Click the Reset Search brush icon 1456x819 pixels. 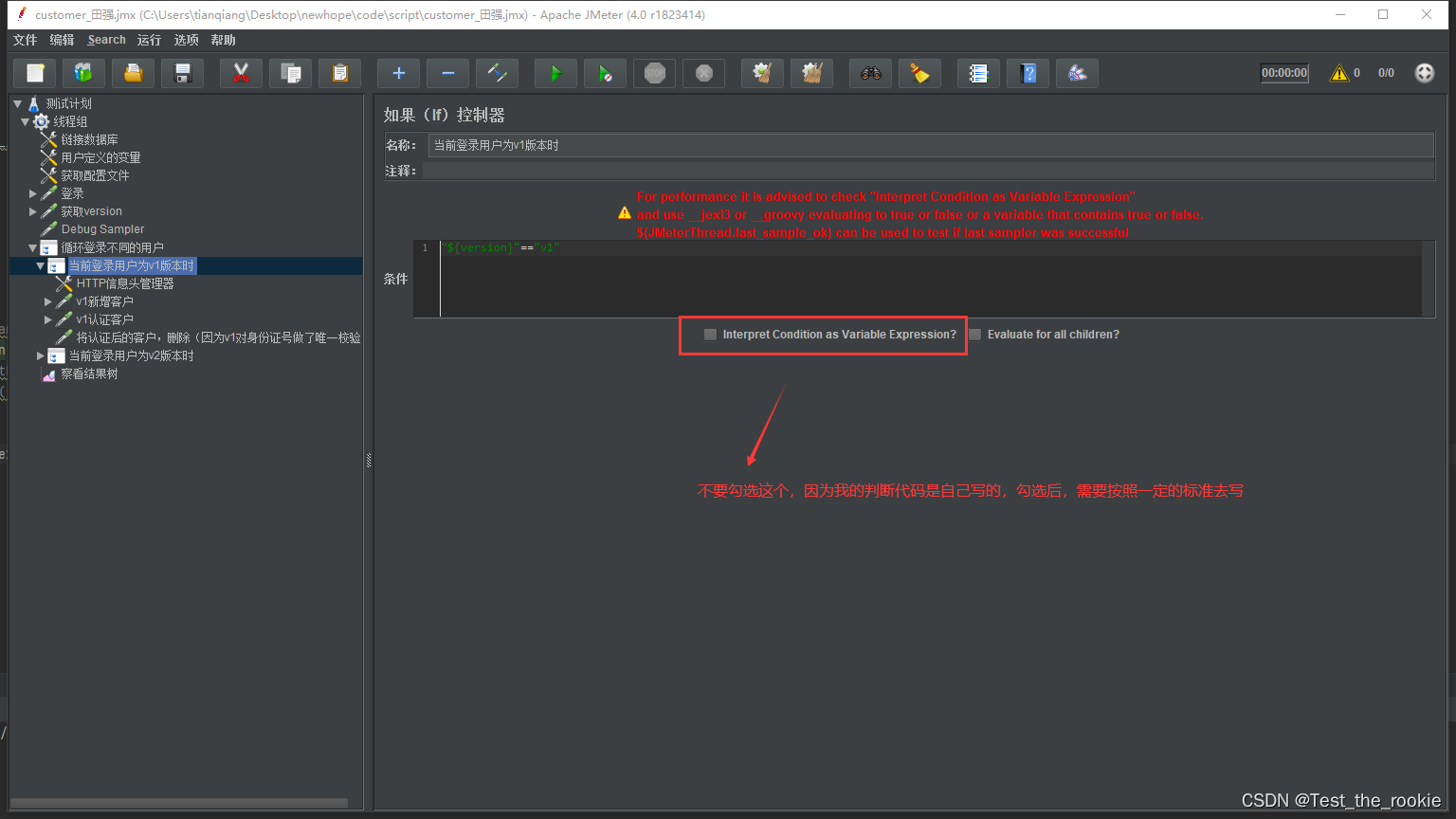pyautogui.click(x=920, y=73)
